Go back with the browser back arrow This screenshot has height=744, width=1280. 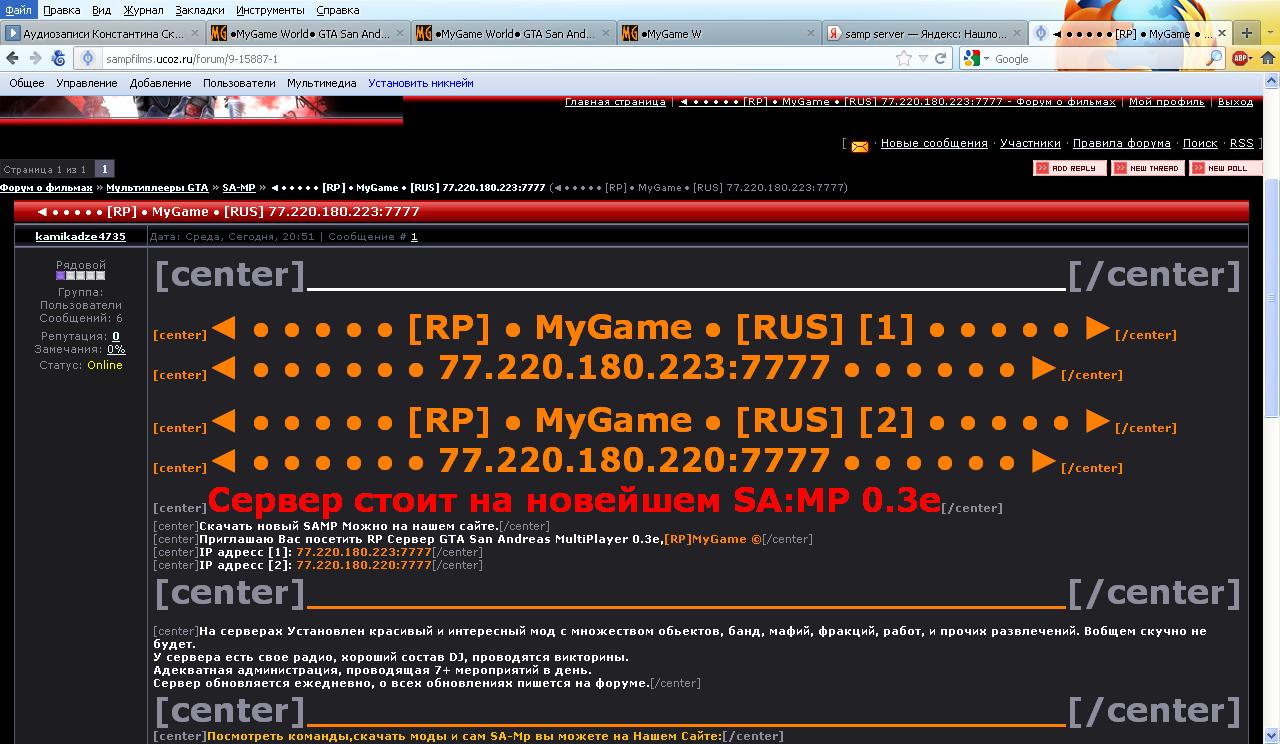click(x=12, y=58)
